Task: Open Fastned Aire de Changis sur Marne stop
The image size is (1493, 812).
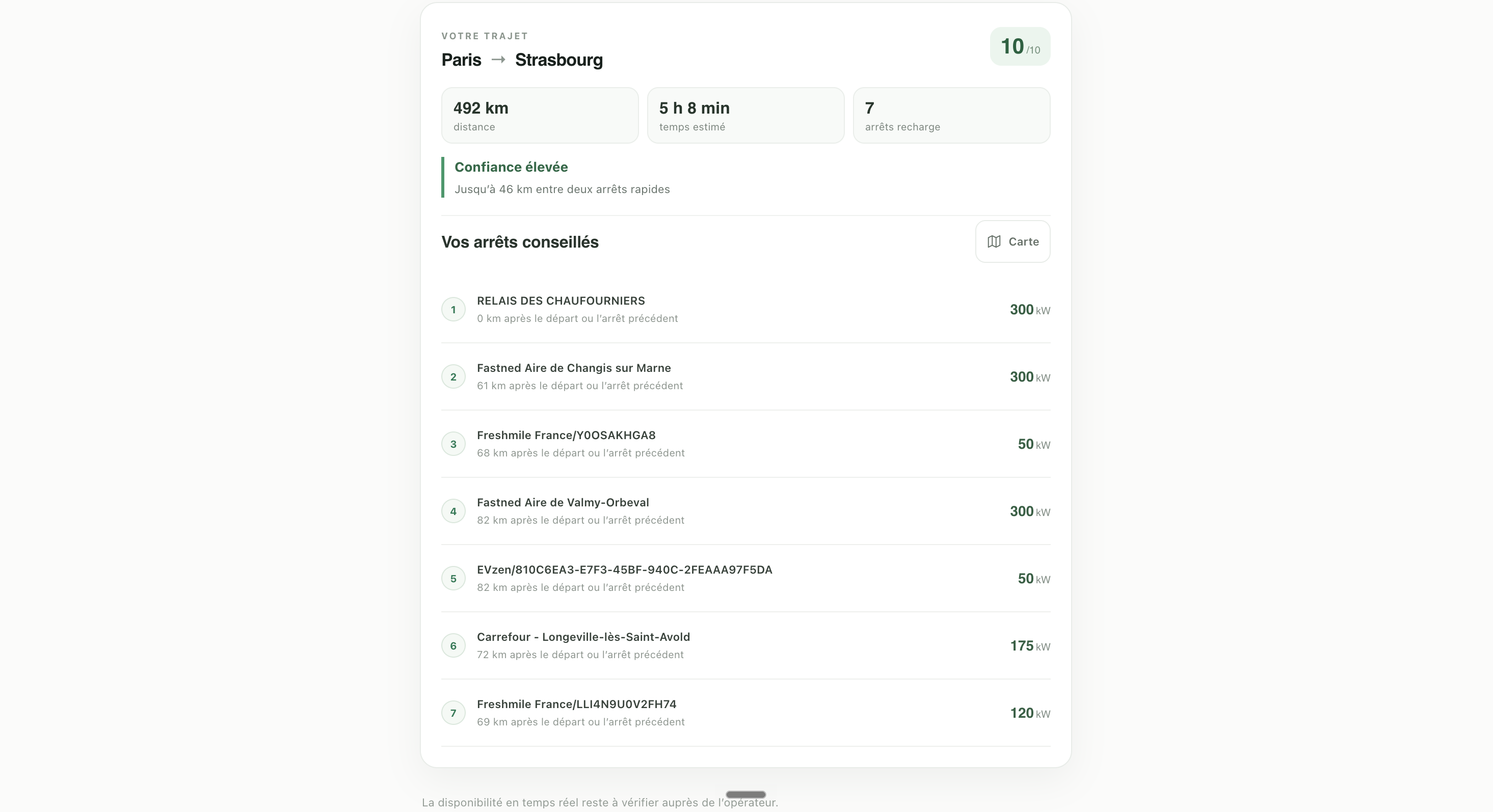Action: coord(745,377)
